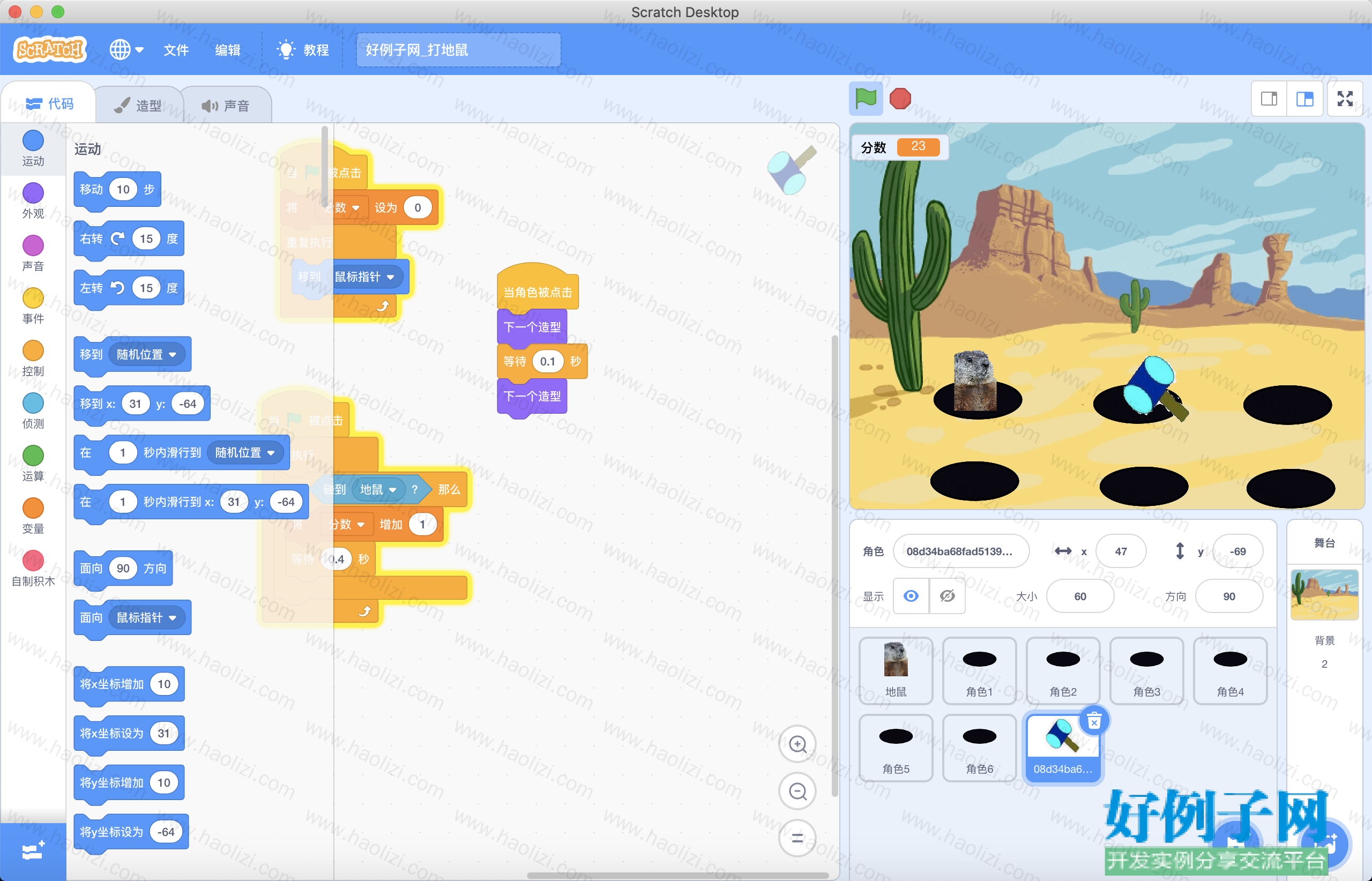Image resolution: width=1372 pixels, height=881 pixels.
Task: Click the workspace vertical scrollbar
Action: click(835, 566)
